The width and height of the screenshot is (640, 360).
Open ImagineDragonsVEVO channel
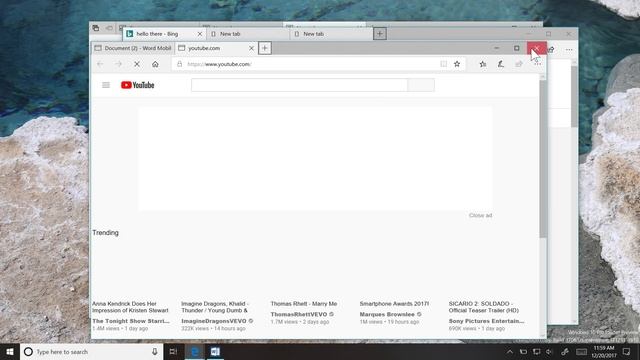coord(214,321)
